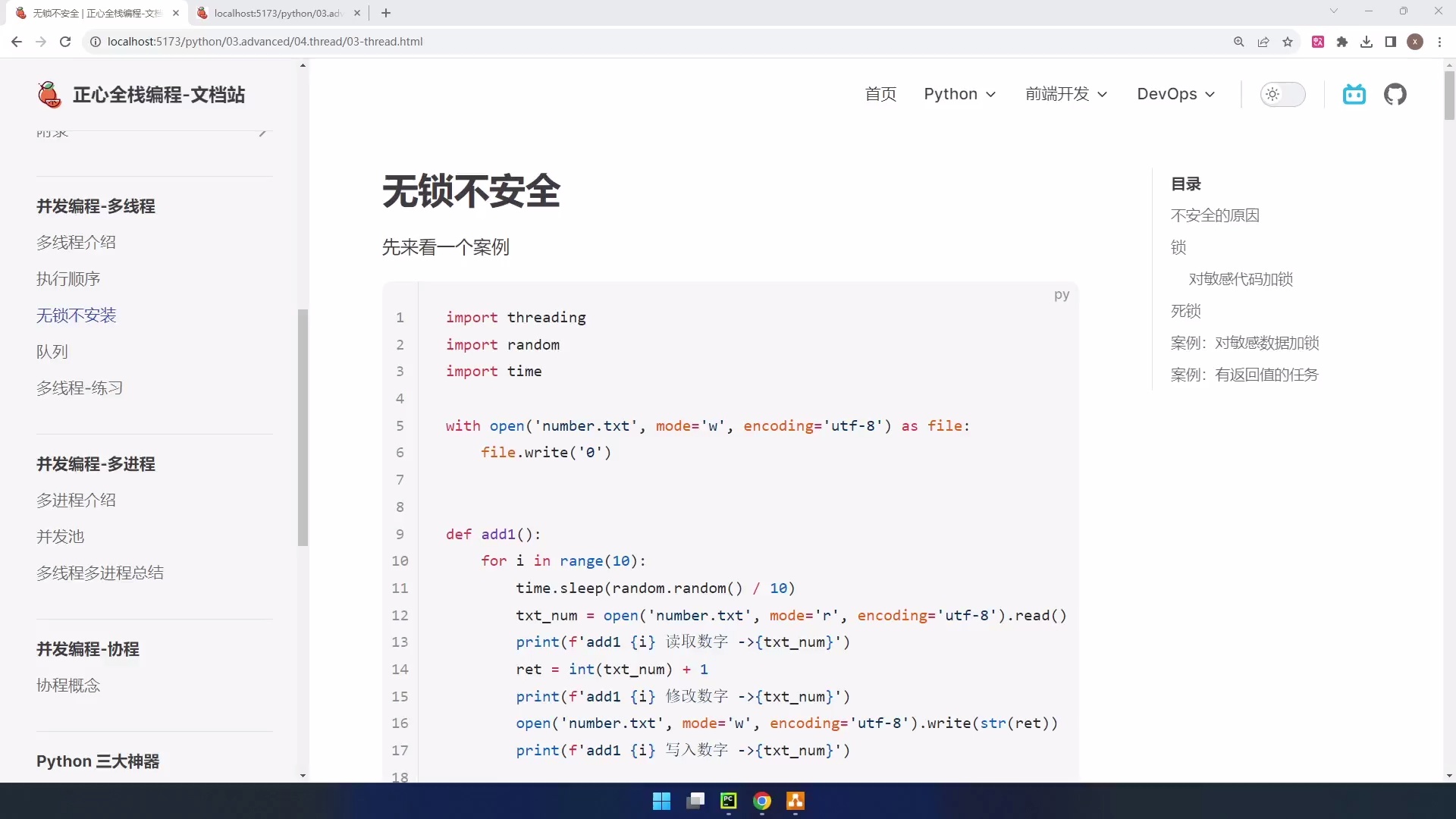Go to 首页 in navigation
The image size is (1456, 819).
coord(880,94)
